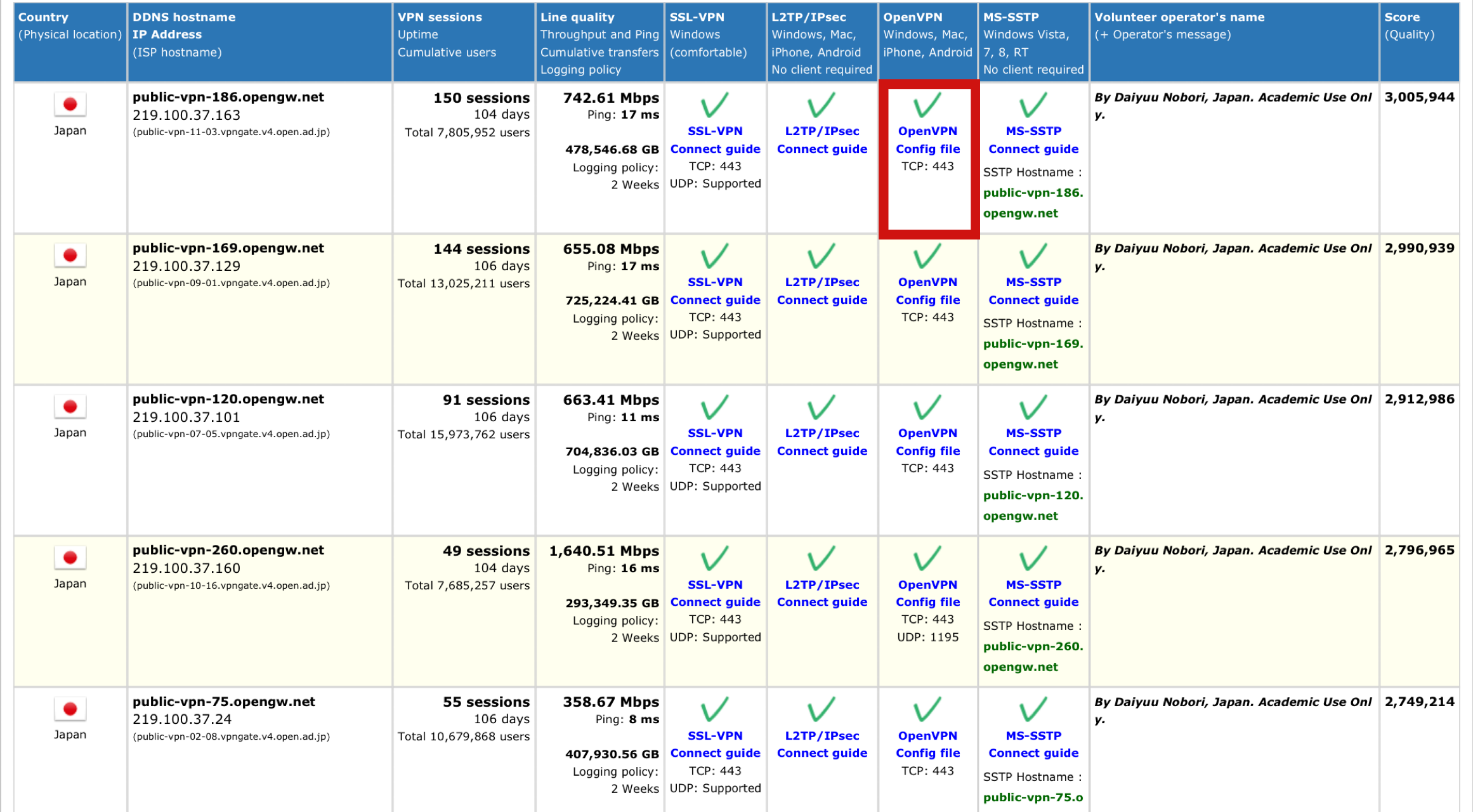
Task: Open MS-SSTP Connect guide for public-vpn-120
Action: (1033, 442)
